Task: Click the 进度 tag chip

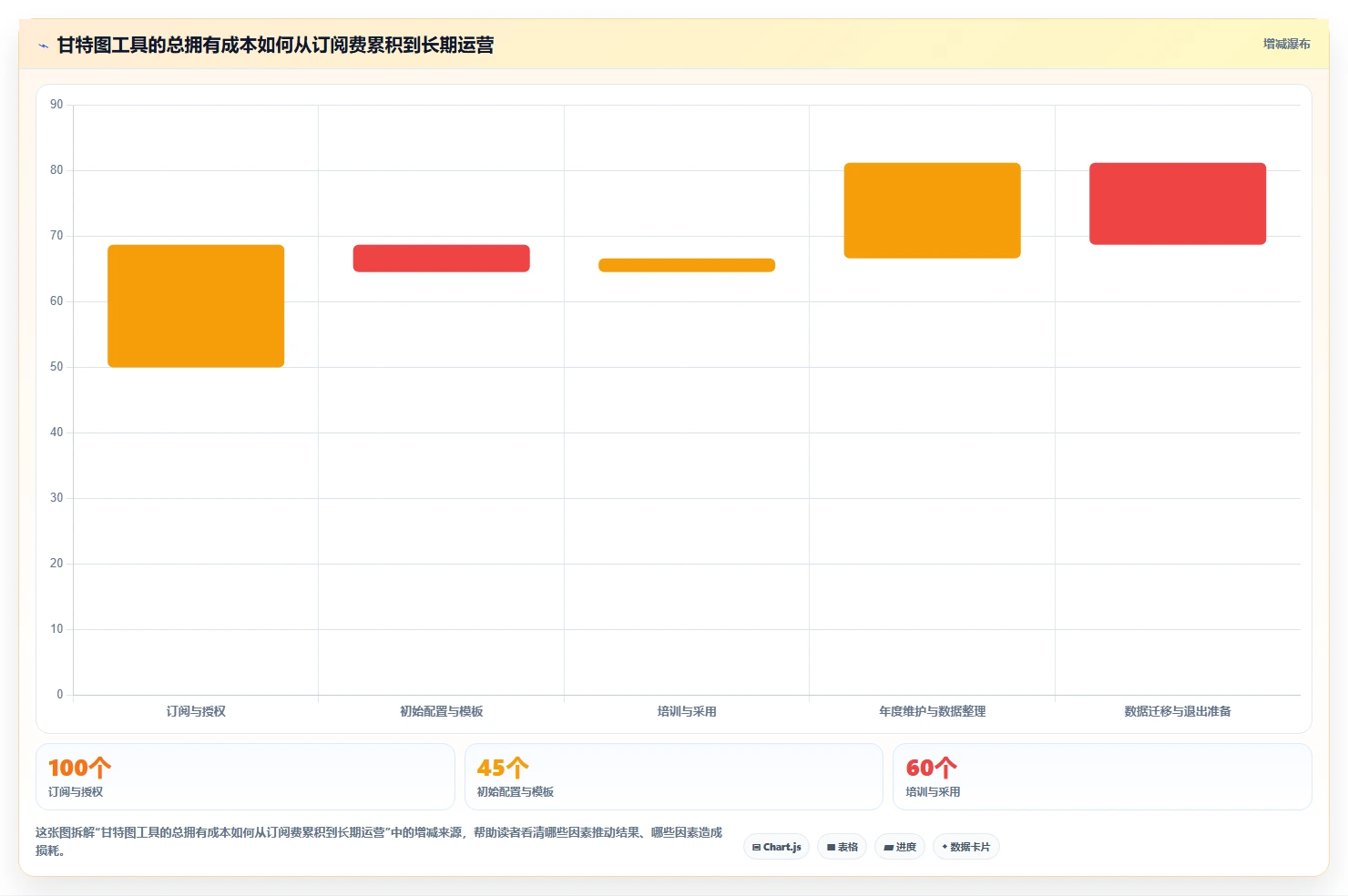Action: (x=900, y=847)
